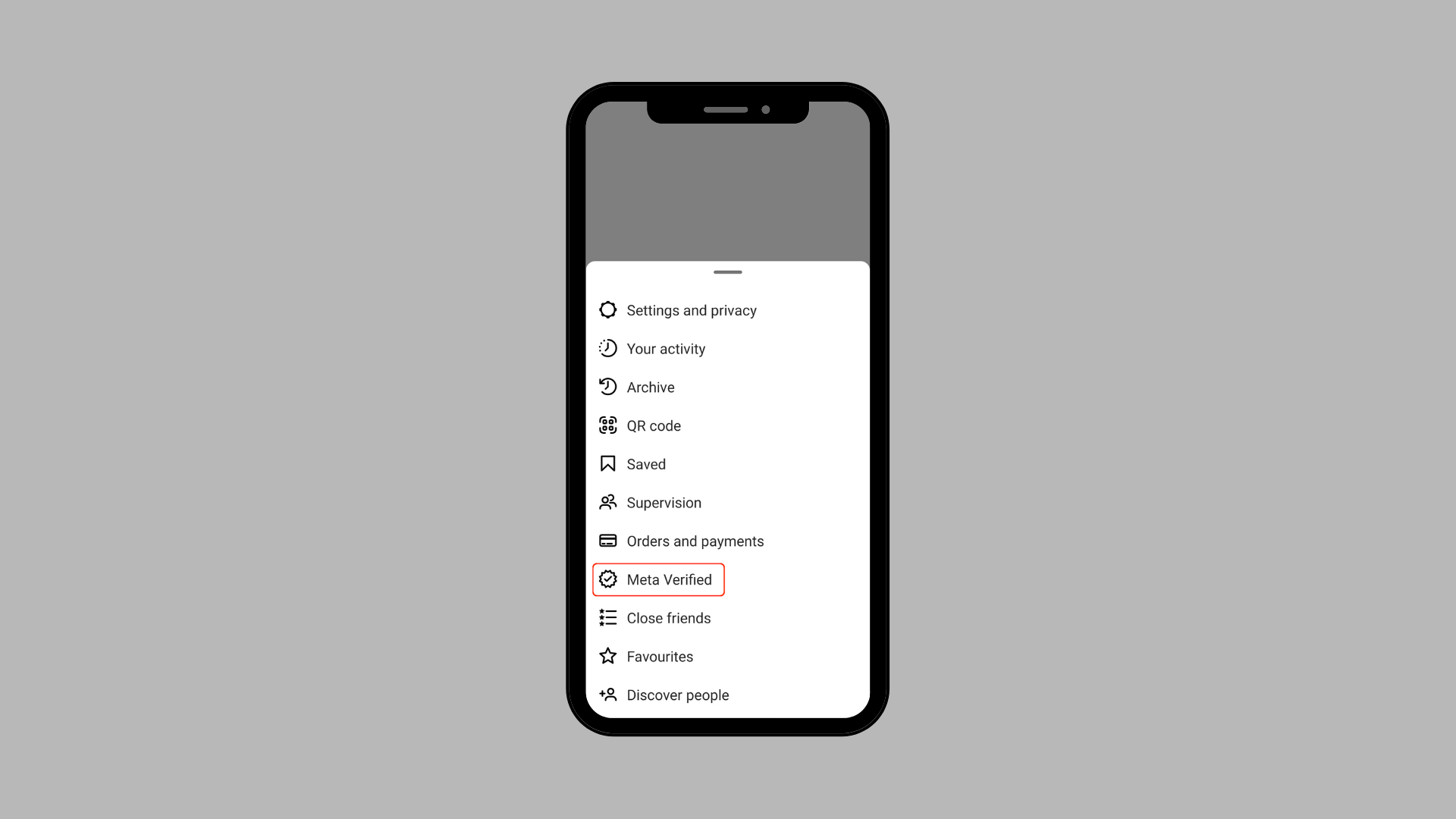The height and width of the screenshot is (819, 1456).
Task: Toggle Meta Verified subscription status
Action: [x=658, y=579]
